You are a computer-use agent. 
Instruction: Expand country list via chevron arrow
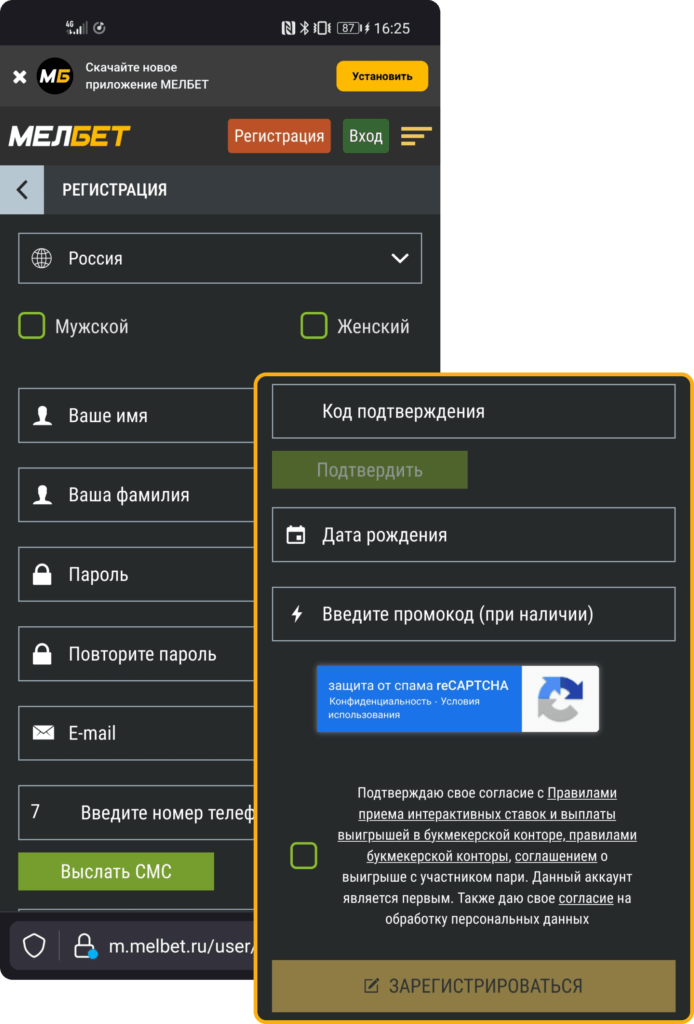point(400,259)
